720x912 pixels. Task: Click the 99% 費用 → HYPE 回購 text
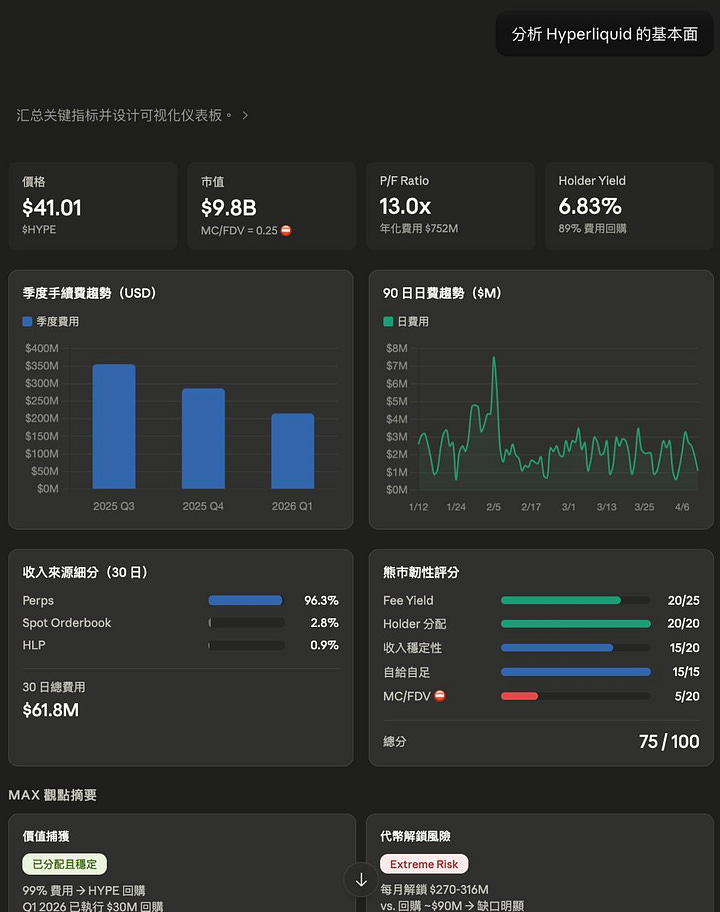click(84, 890)
